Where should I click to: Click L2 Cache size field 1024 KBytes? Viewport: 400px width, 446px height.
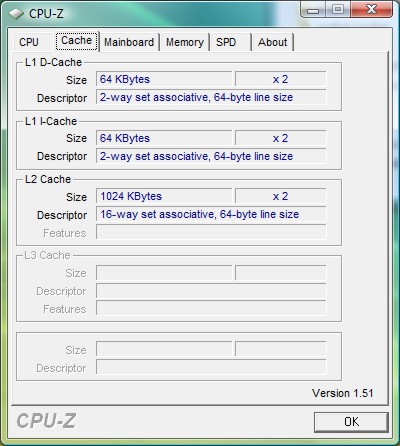(164, 196)
